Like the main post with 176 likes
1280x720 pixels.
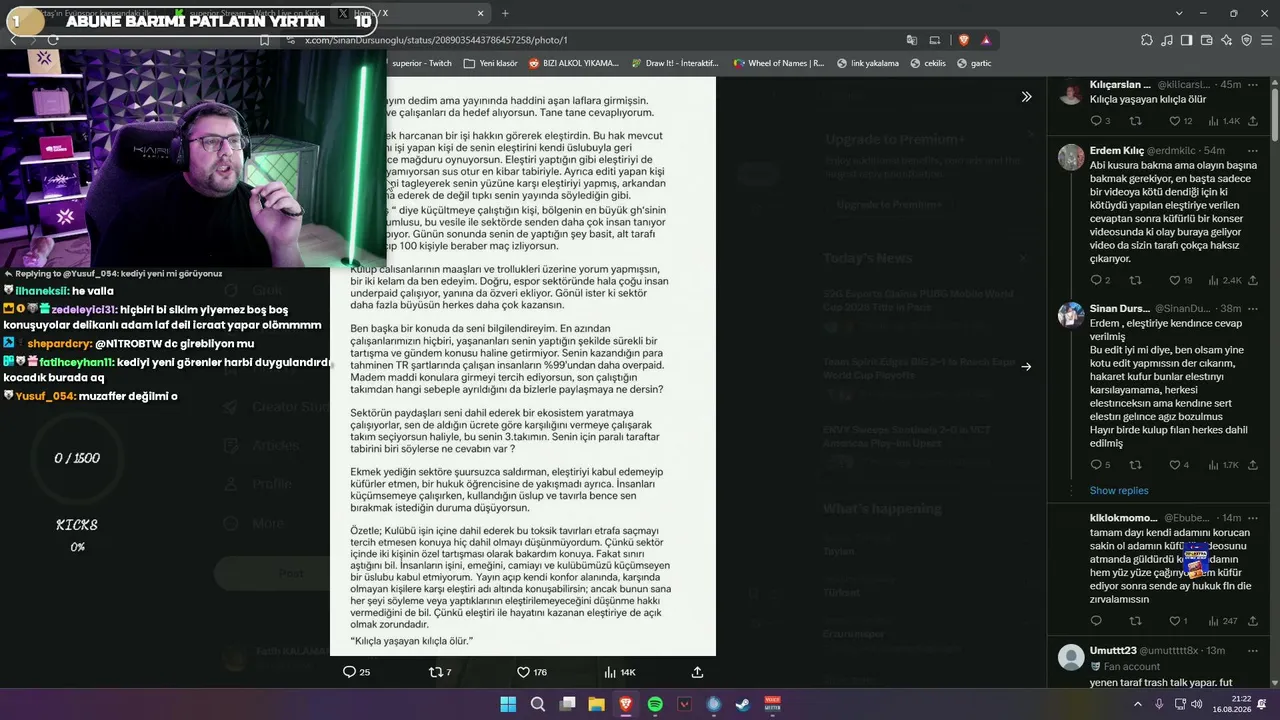(531, 672)
